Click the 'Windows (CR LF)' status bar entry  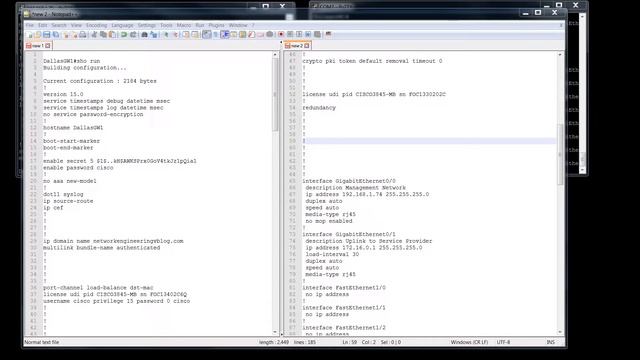coord(469,342)
